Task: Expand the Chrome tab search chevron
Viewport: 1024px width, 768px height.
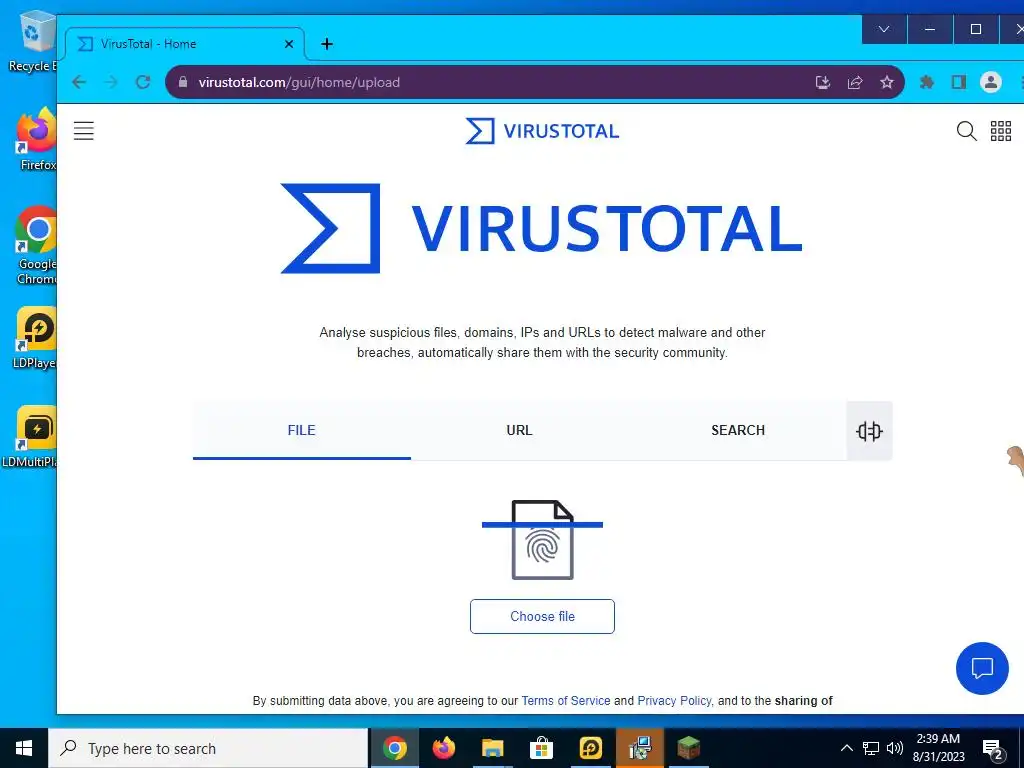Action: coord(884,29)
